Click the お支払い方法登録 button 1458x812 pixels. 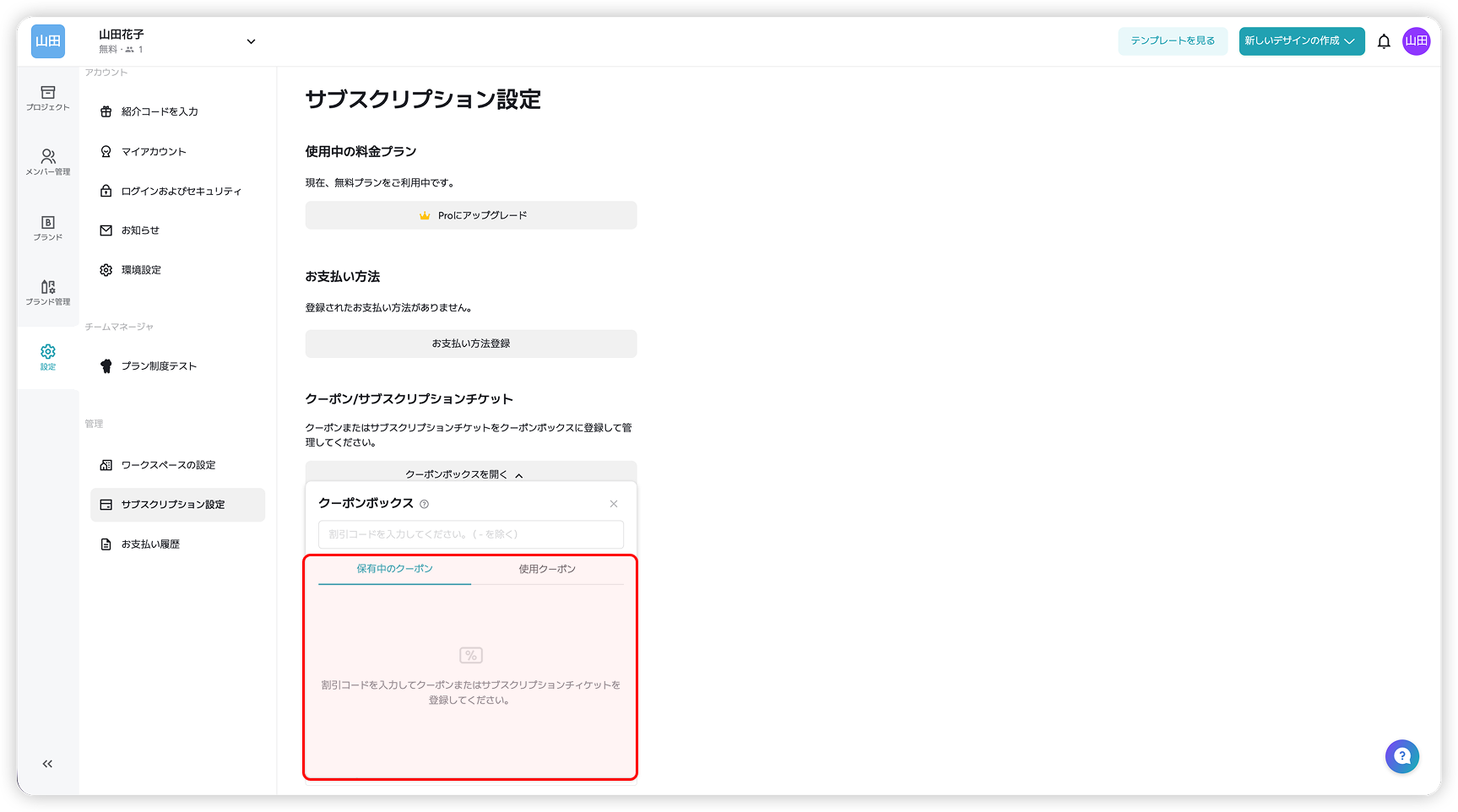click(470, 344)
